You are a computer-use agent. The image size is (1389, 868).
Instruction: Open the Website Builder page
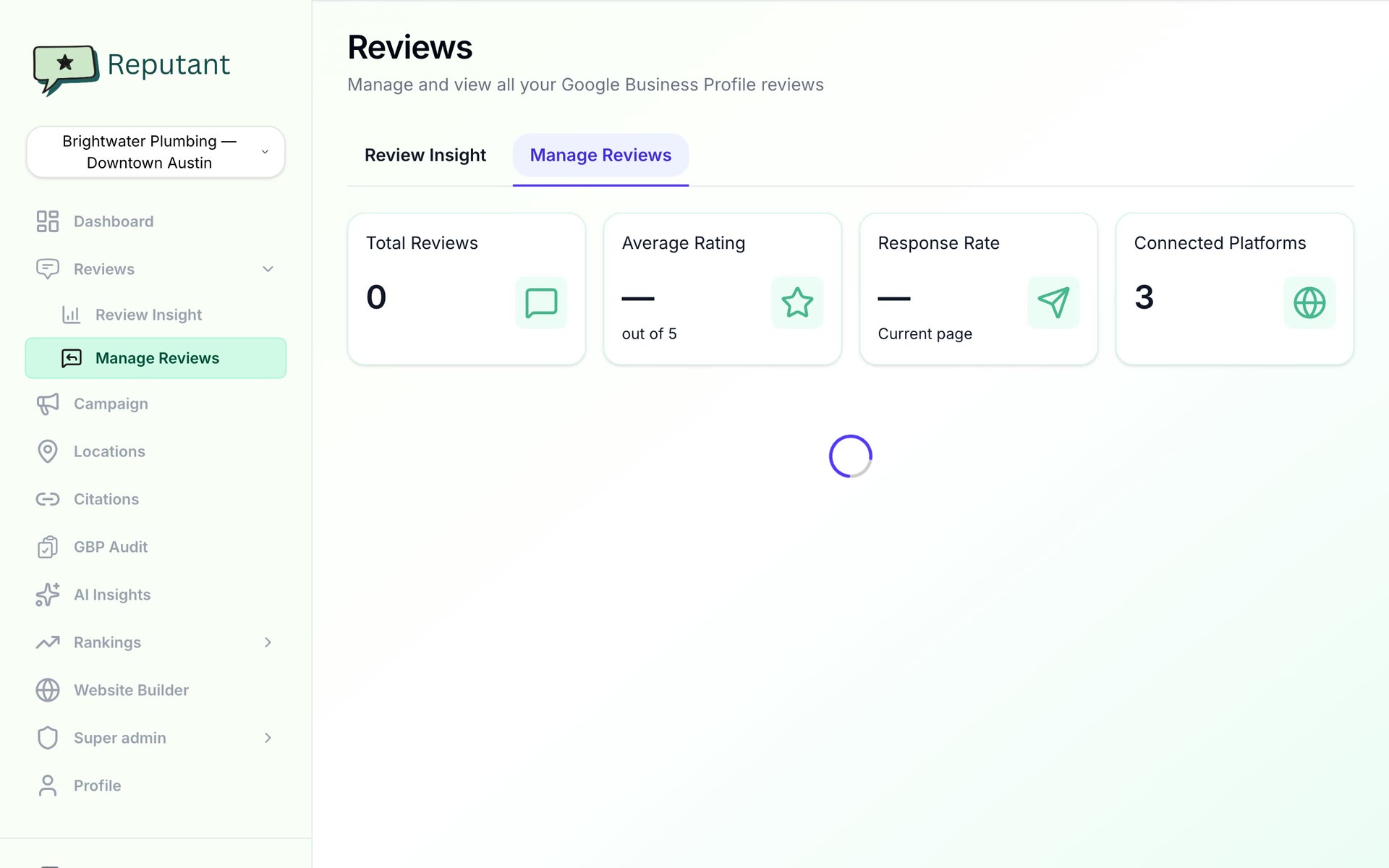click(156, 690)
